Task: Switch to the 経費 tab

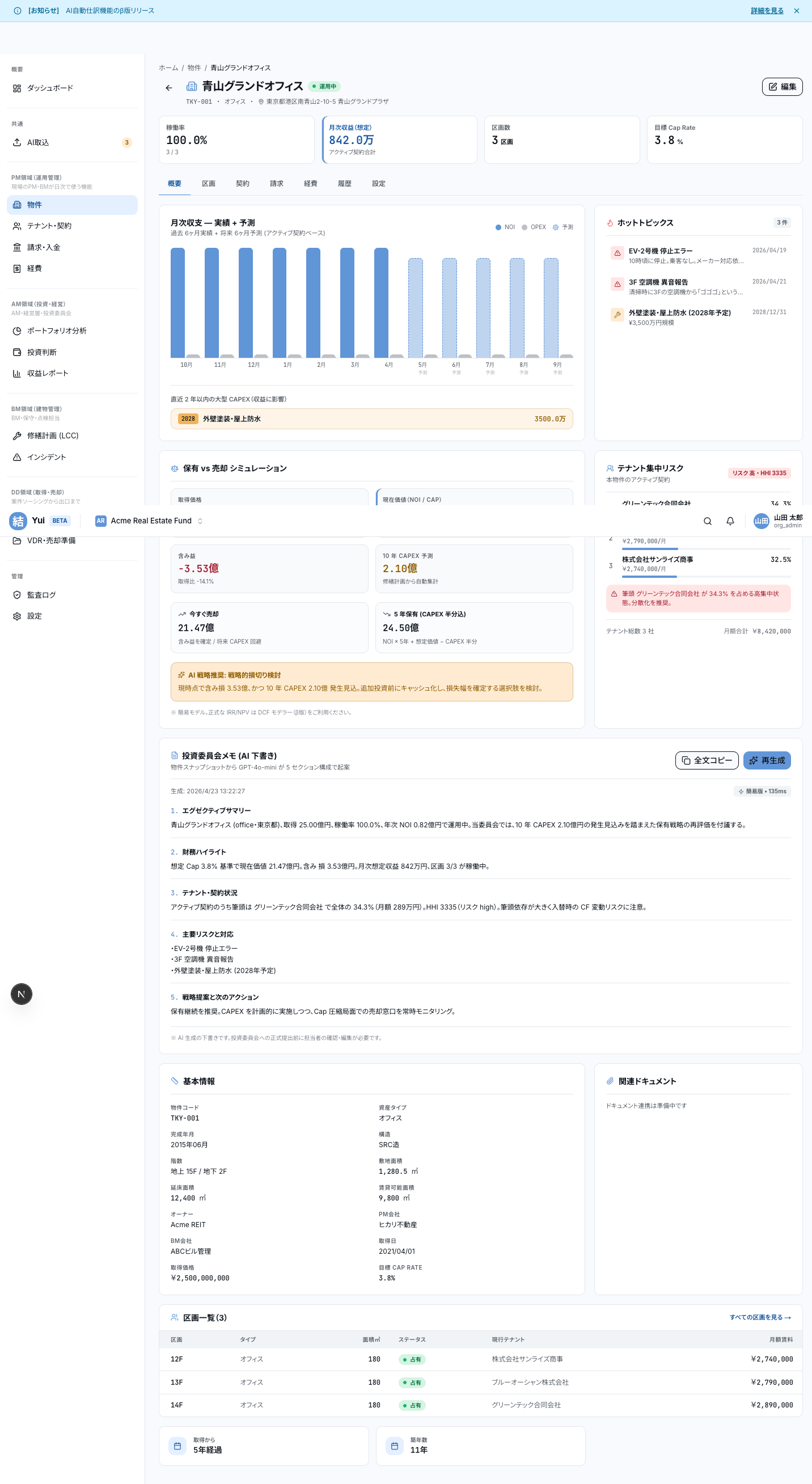Action: coord(310,184)
